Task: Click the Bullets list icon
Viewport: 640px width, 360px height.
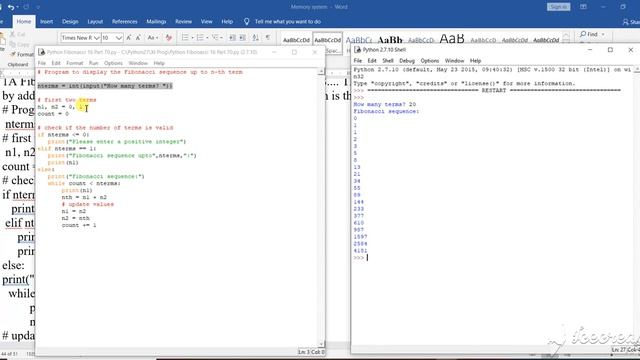Action: pos(185,38)
